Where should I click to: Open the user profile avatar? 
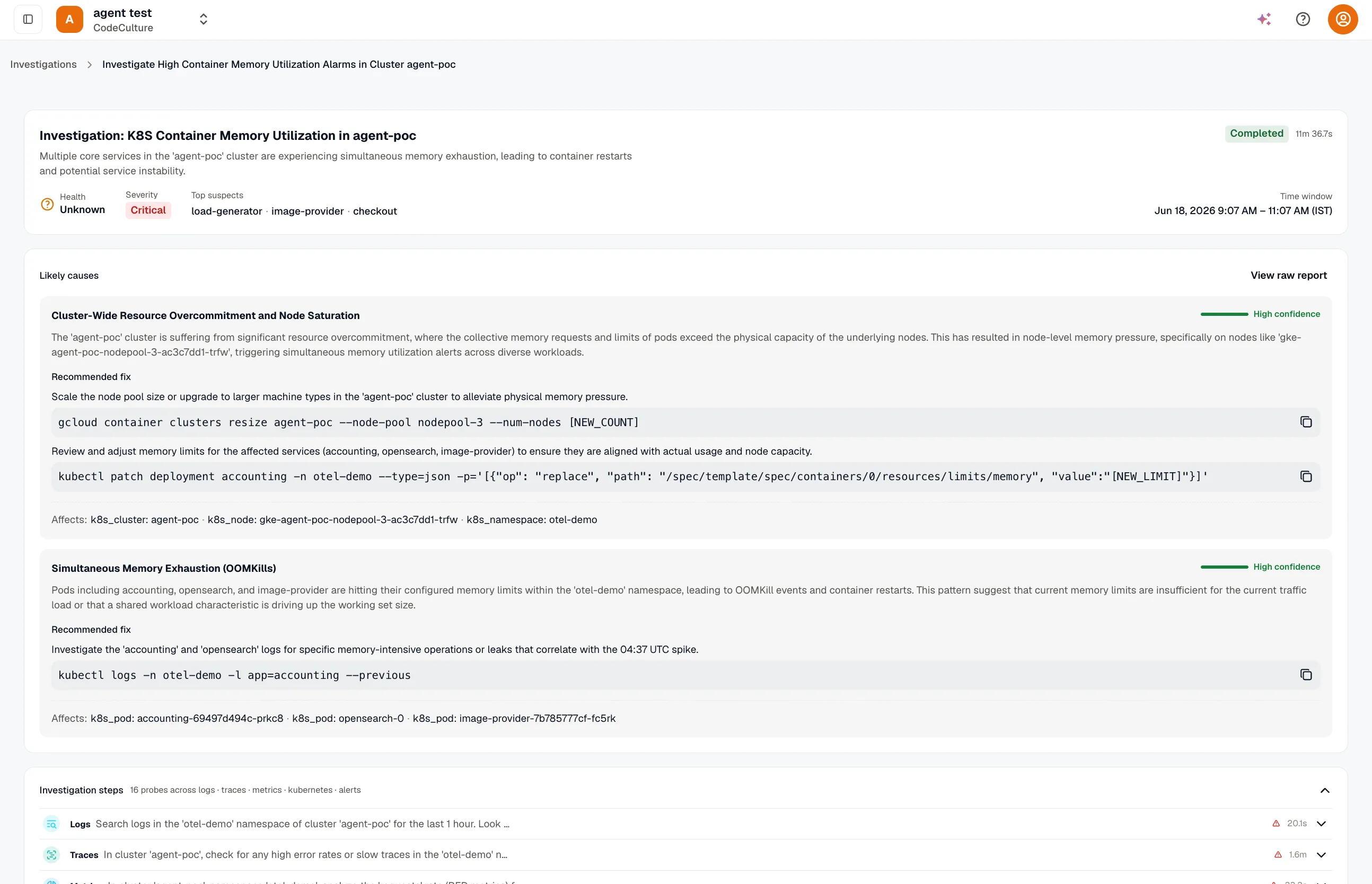point(1343,20)
